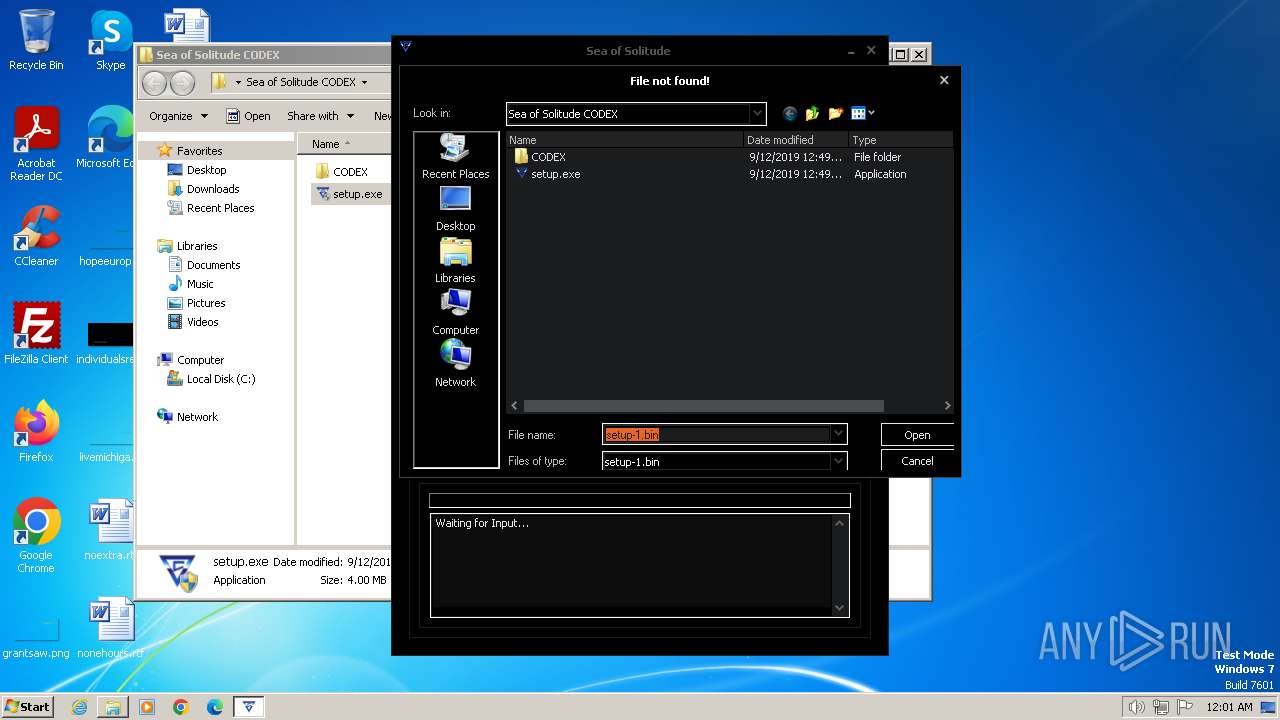This screenshot has width=1280, height=720.
Task: Open Chrome from taskbar
Action: [181, 707]
